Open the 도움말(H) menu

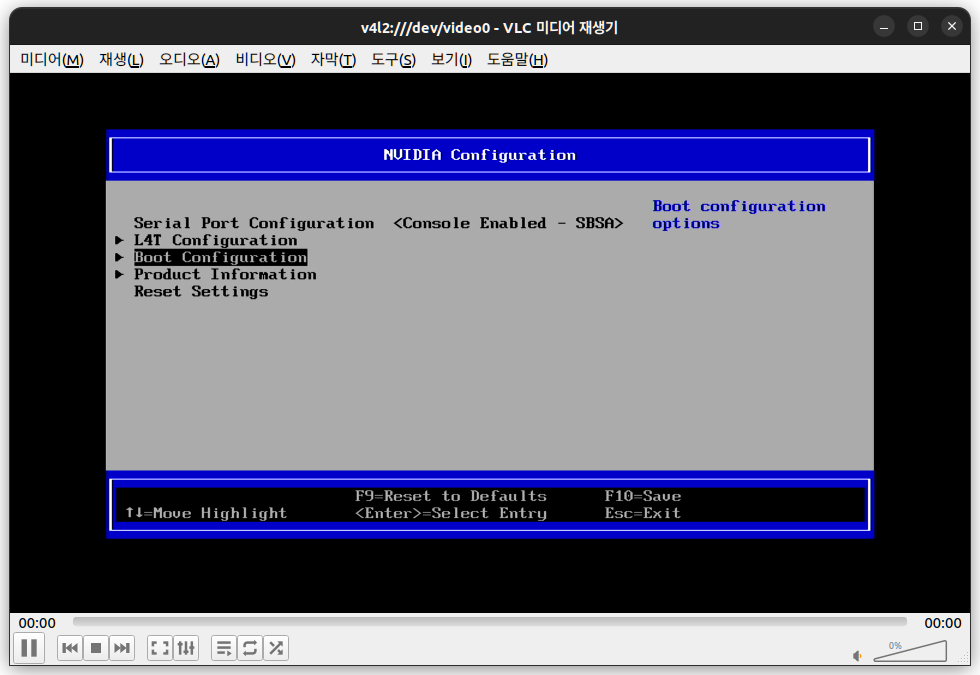tap(517, 59)
